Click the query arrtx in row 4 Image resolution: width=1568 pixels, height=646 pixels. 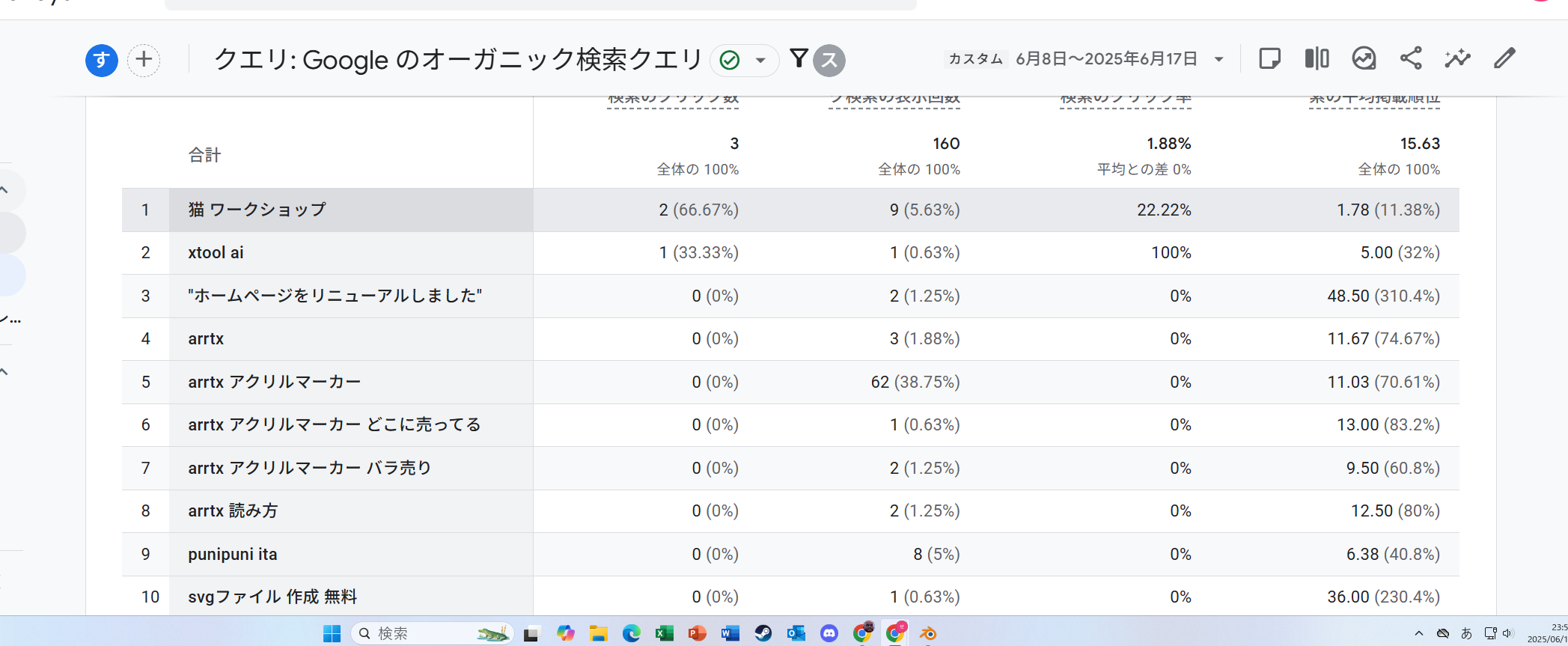point(206,339)
